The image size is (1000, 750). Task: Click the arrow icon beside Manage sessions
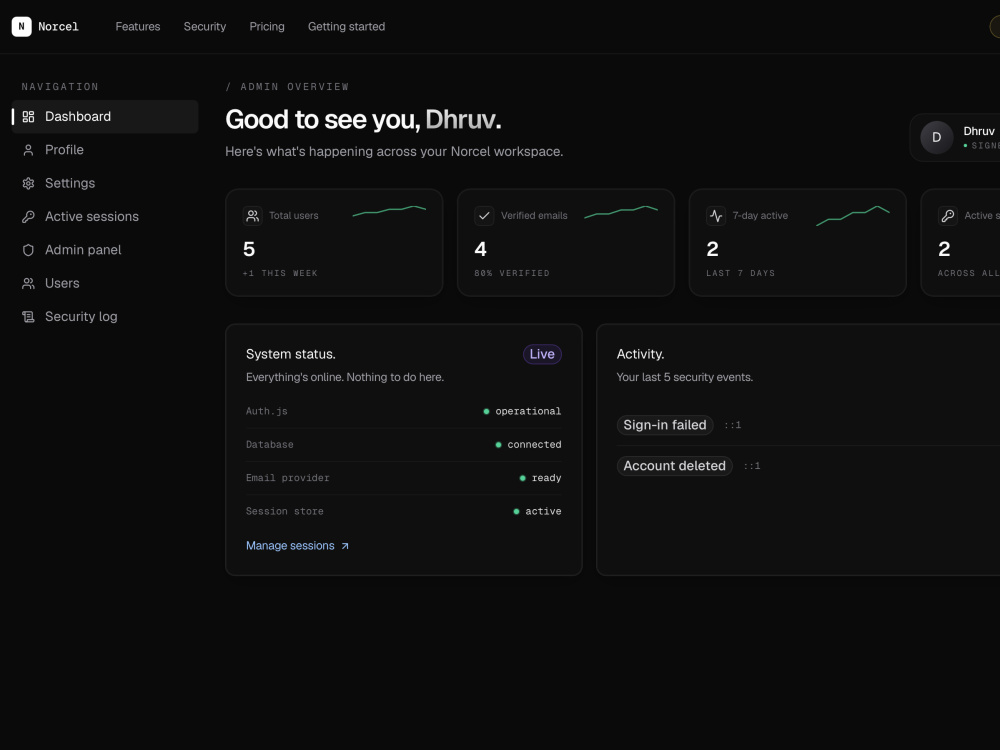point(345,546)
